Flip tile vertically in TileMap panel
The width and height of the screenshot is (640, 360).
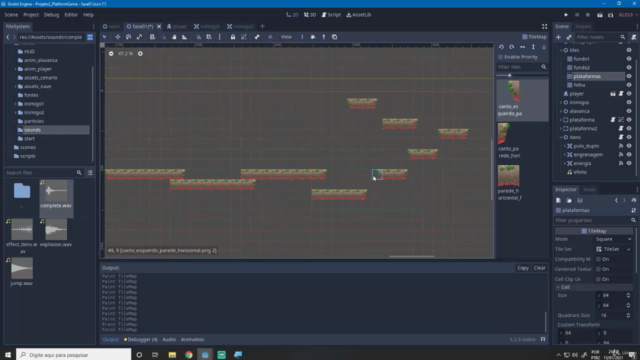point(533,47)
